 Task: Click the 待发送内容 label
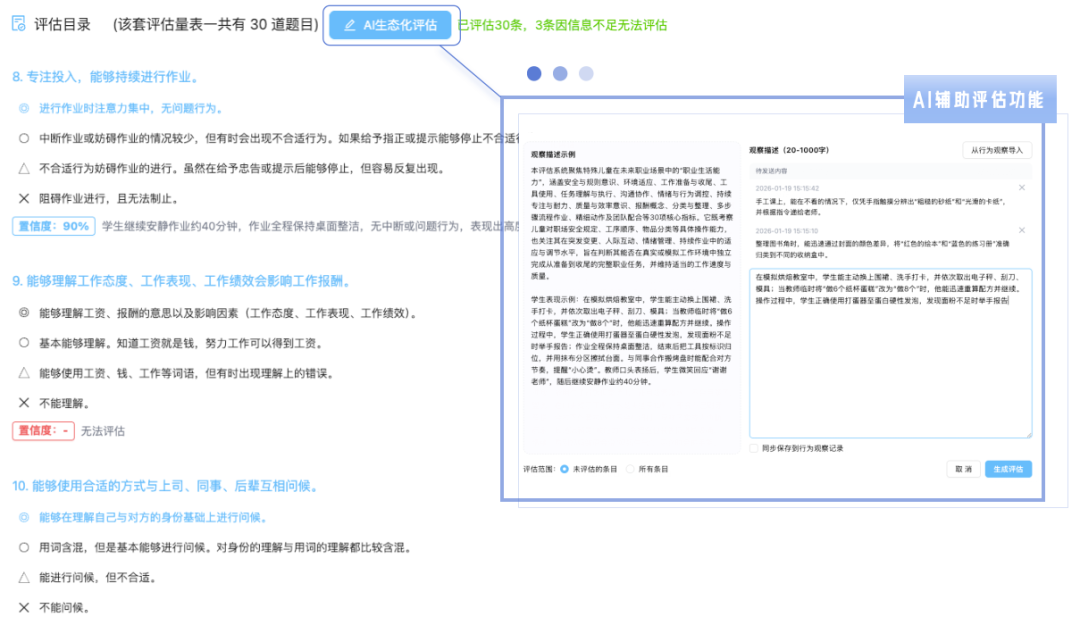(771, 171)
